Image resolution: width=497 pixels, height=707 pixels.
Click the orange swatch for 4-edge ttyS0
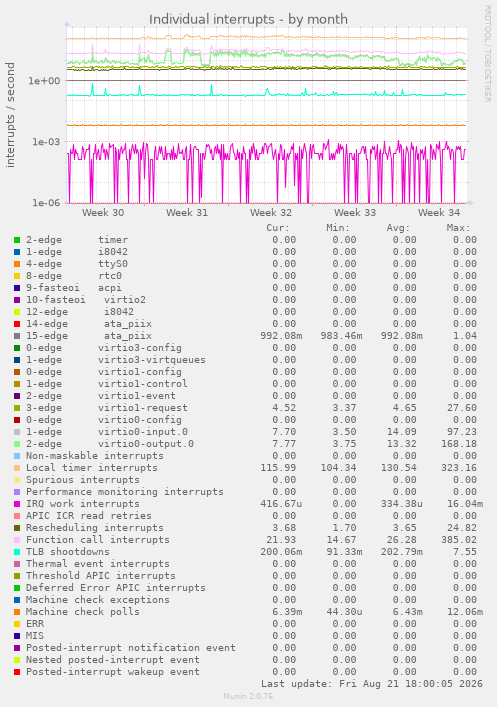[x=17, y=264]
